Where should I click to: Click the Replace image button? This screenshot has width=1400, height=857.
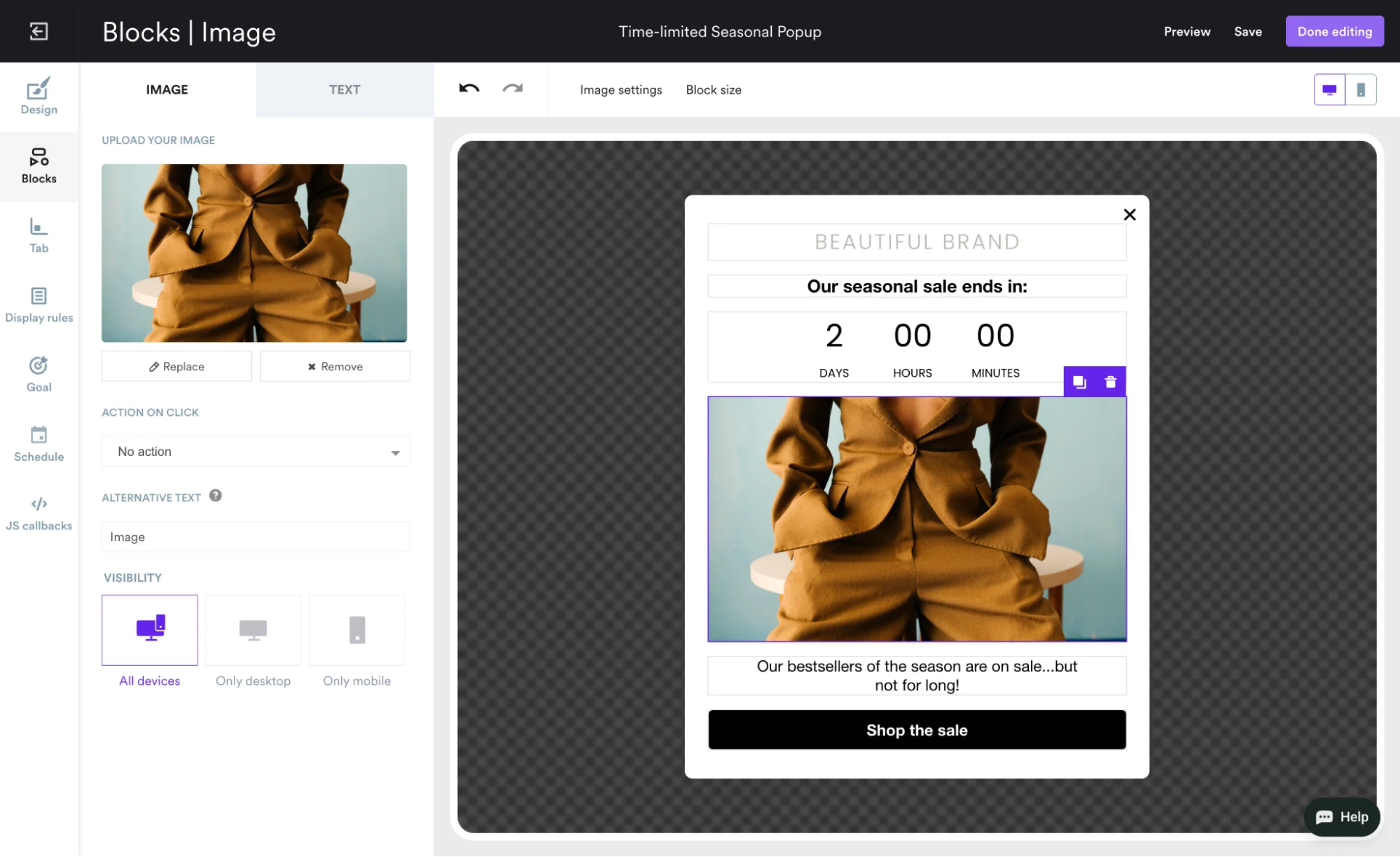pos(176,366)
